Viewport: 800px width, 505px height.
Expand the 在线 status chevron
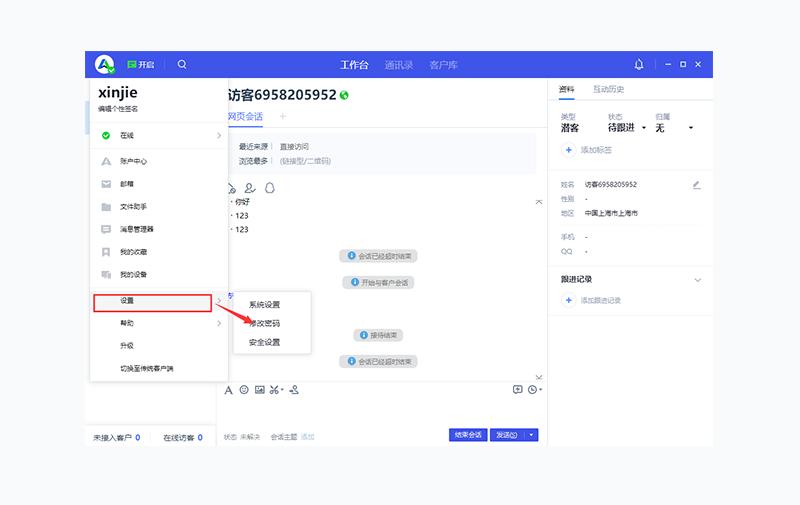219,135
